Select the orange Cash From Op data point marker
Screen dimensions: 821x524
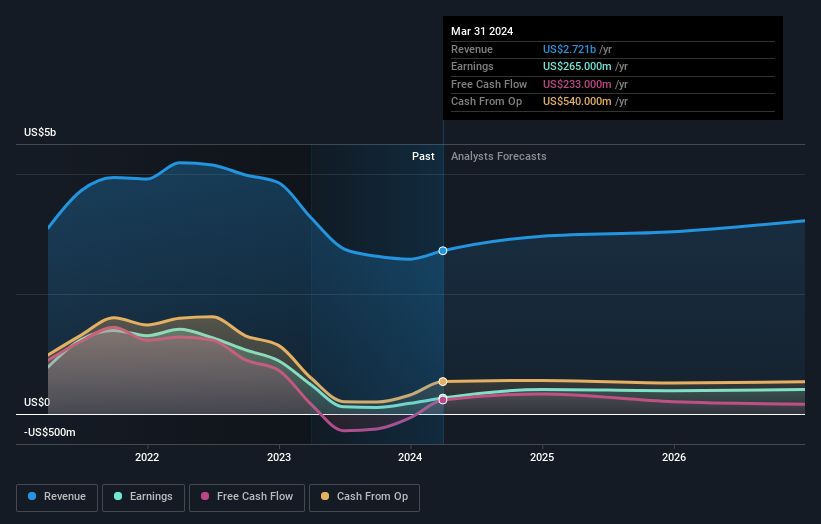[x=443, y=382]
